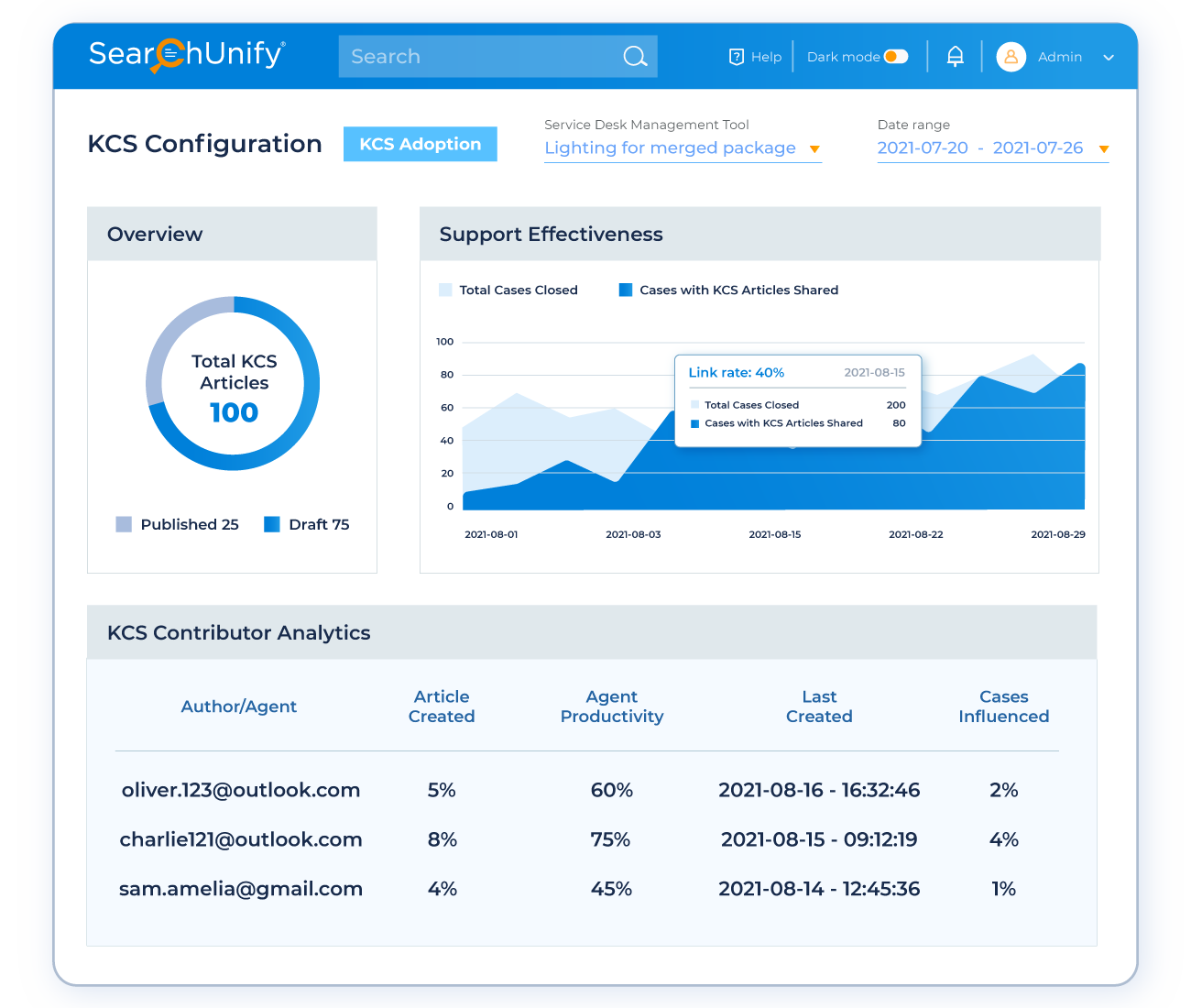Viewport: 1191px width, 1008px height.
Task: Click x-axis label 2021-08-29
Action: click(1058, 534)
